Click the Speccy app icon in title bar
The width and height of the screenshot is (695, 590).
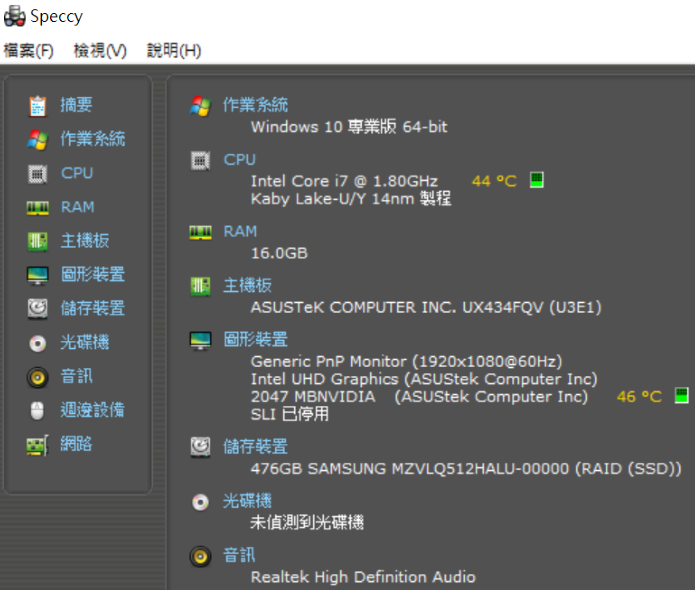click(x=14, y=16)
